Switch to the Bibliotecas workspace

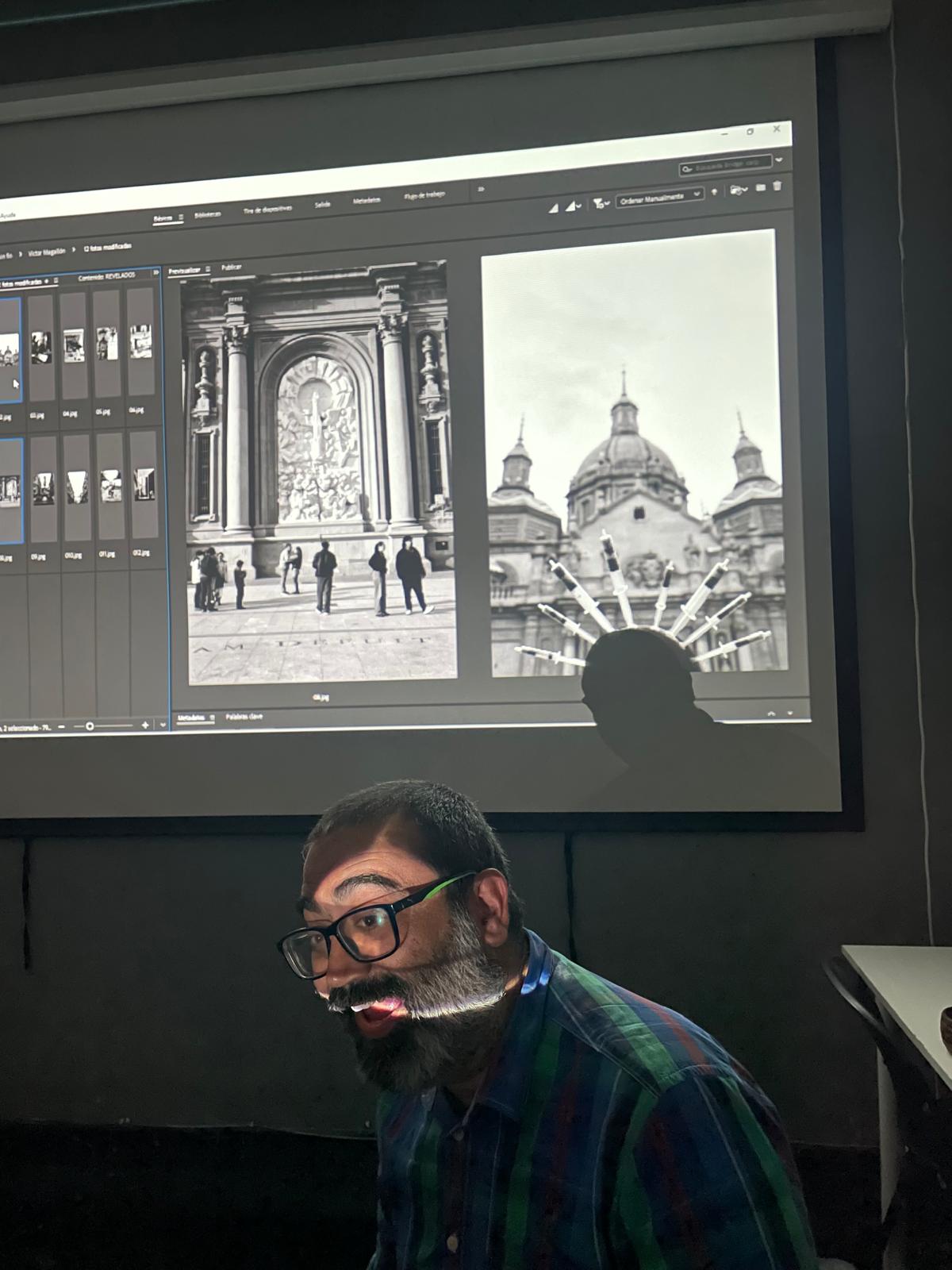point(208,214)
